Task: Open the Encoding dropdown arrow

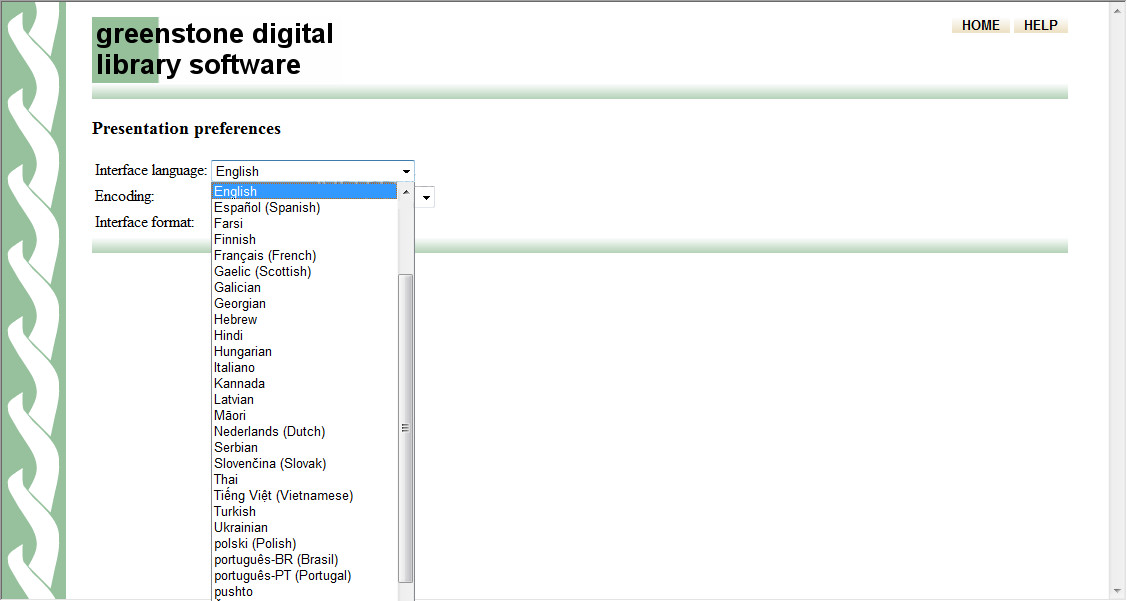Action: pos(426,197)
